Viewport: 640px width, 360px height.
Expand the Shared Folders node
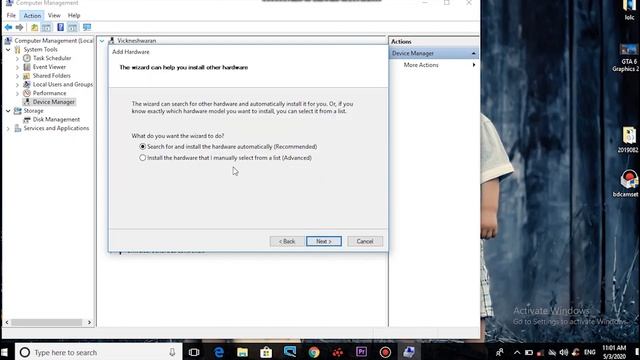(x=17, y=76)
